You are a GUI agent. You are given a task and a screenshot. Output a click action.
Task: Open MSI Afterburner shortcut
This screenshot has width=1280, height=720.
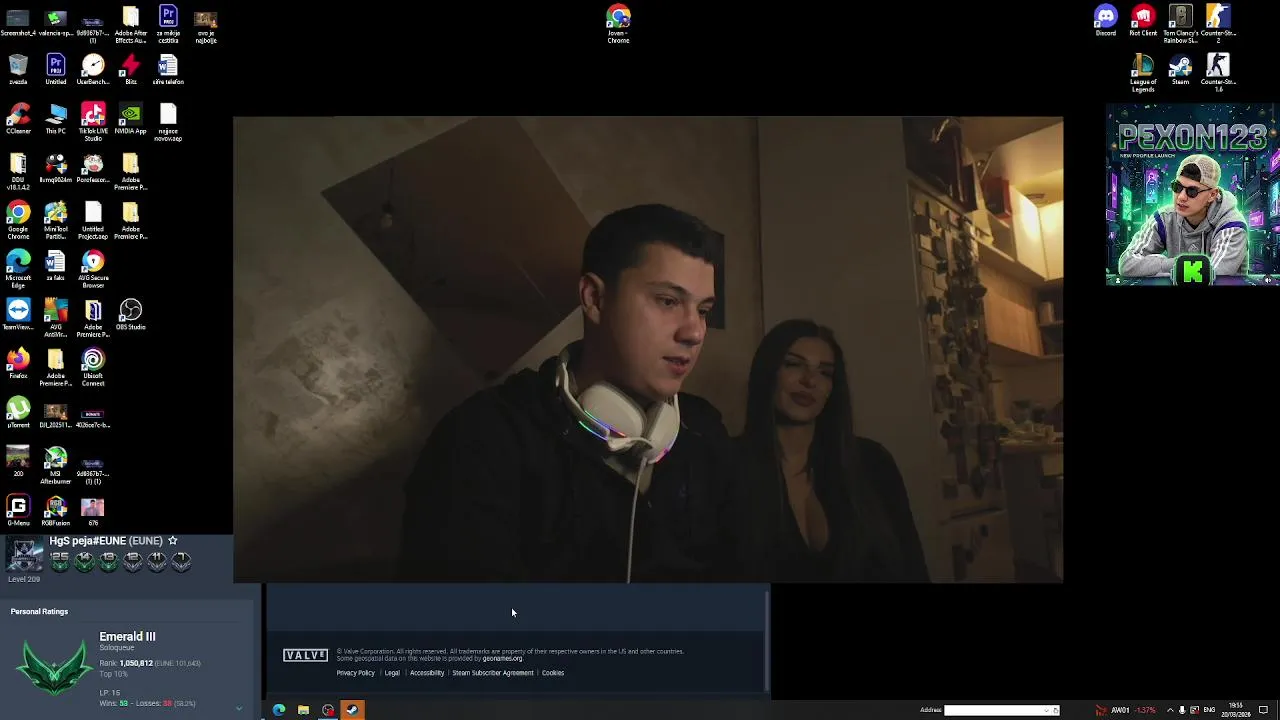click(55, 465)
